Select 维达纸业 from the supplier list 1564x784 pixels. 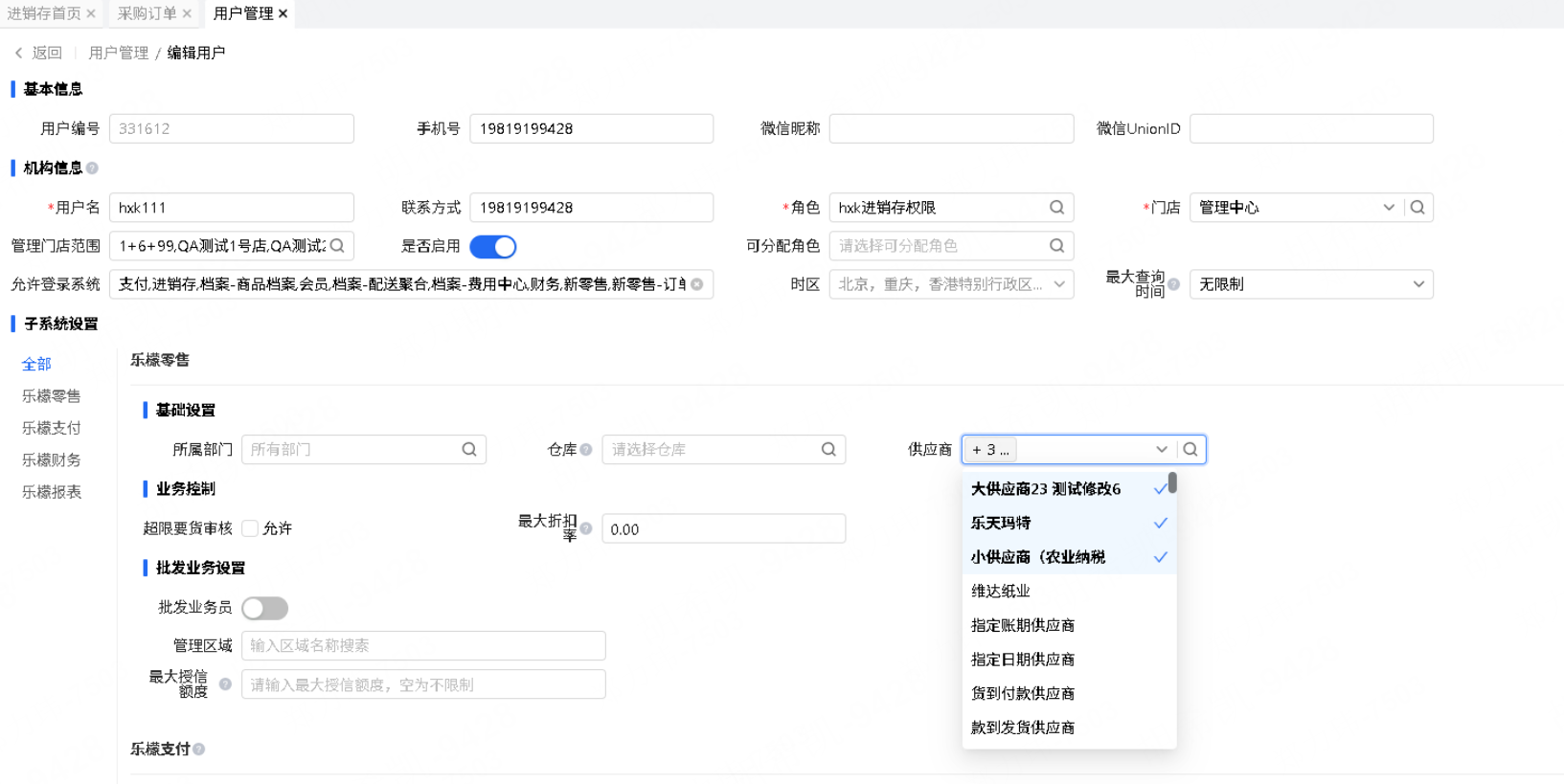[1001, 591]
